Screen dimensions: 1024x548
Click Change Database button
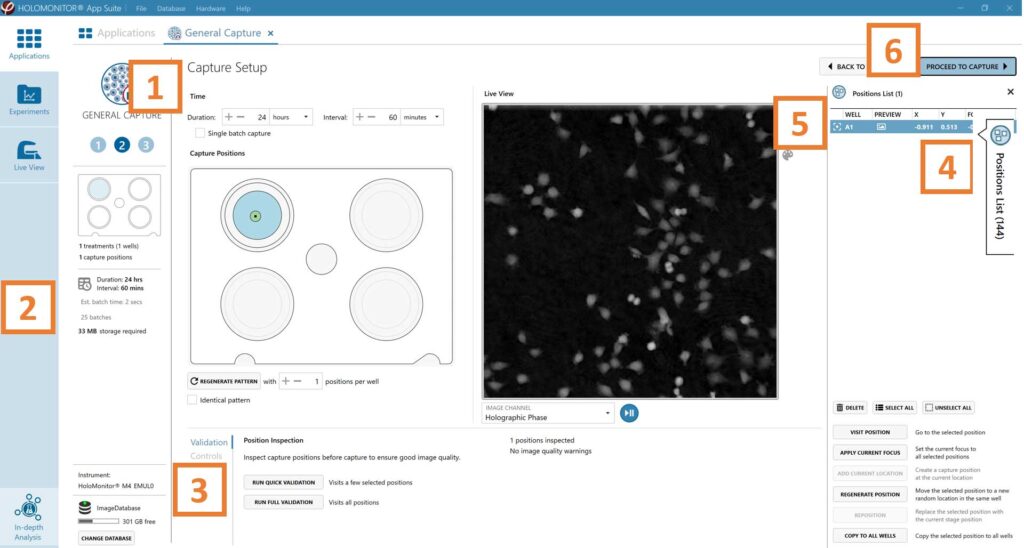[106, 538]
